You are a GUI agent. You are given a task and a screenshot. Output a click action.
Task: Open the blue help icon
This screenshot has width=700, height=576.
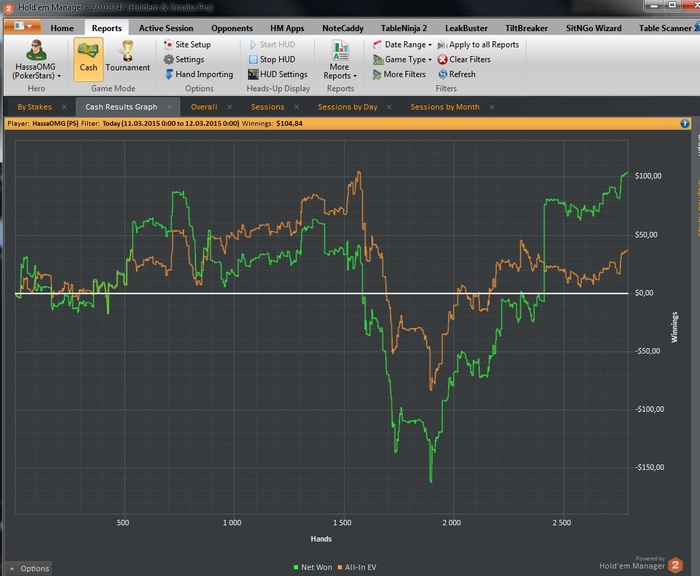point(685,124)
